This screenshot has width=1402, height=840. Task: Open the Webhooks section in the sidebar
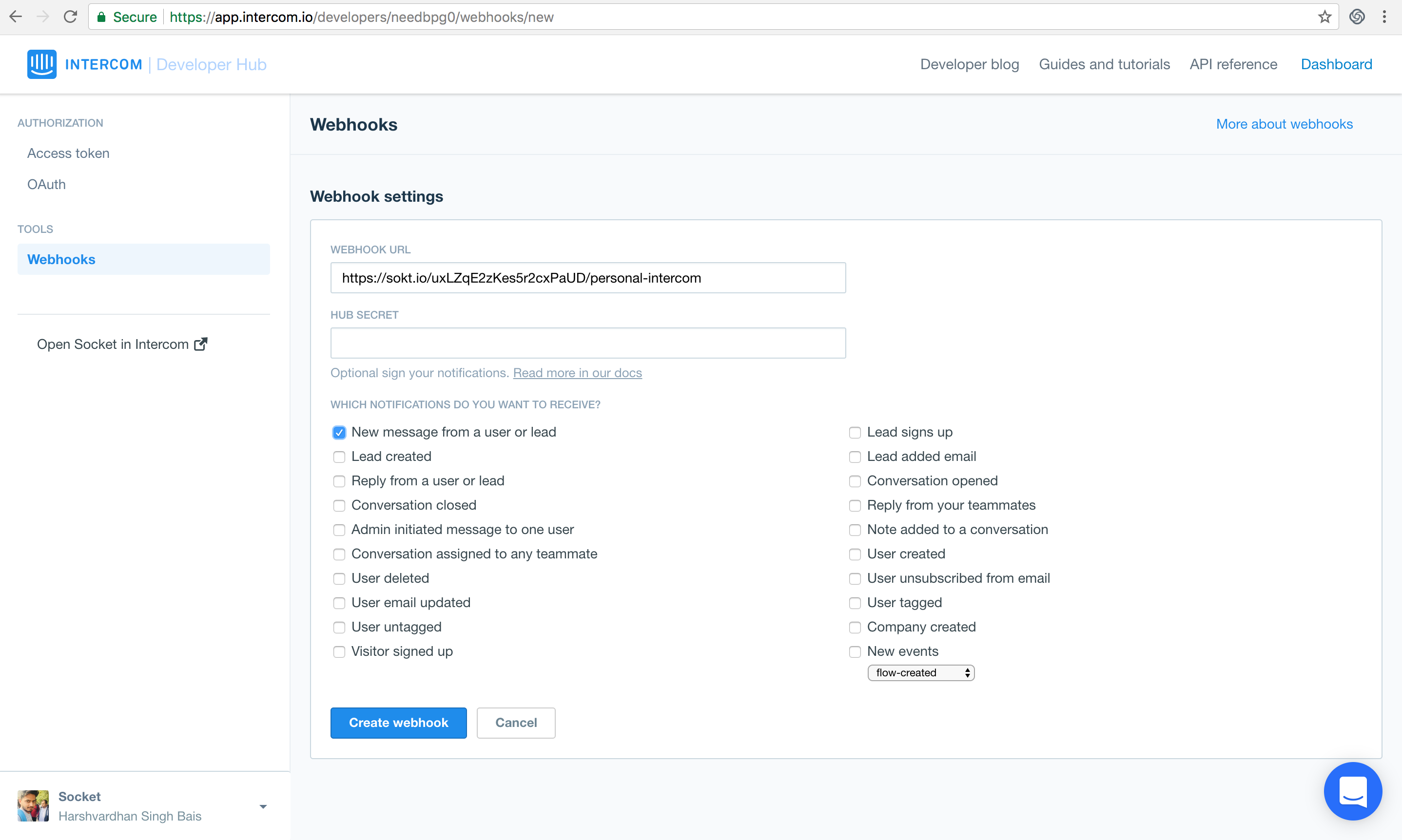tap(61, 259)
